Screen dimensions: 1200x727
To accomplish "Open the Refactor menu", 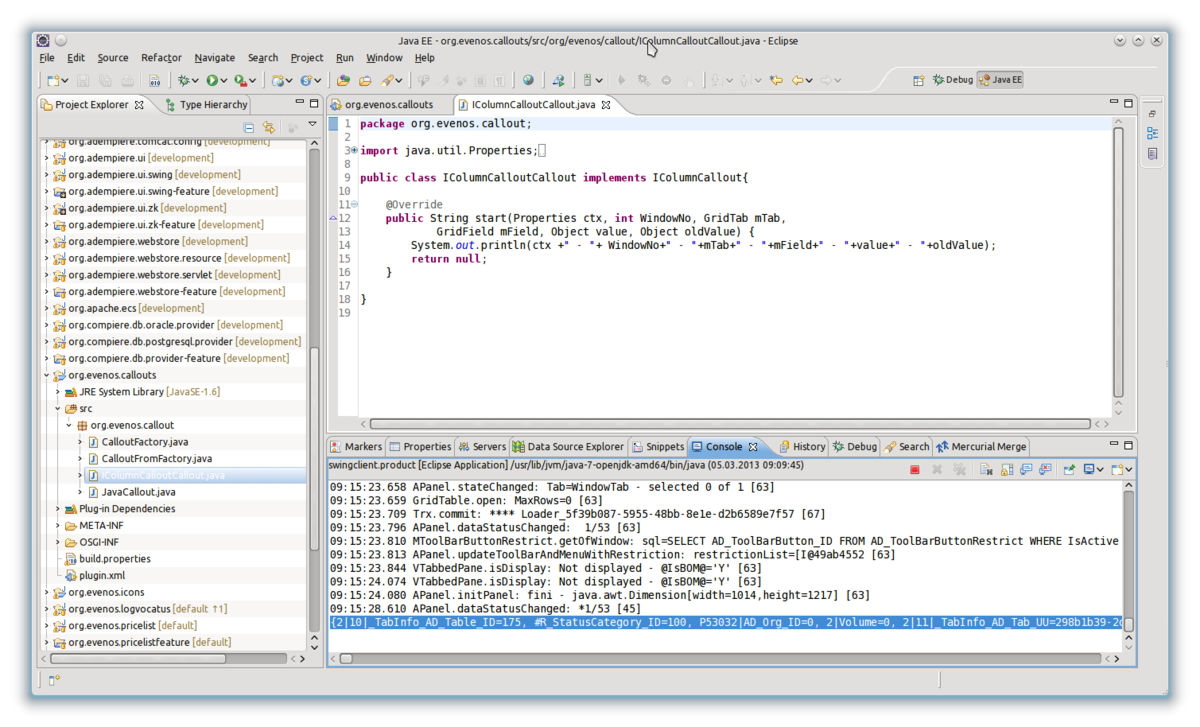I will click(161, 58).
